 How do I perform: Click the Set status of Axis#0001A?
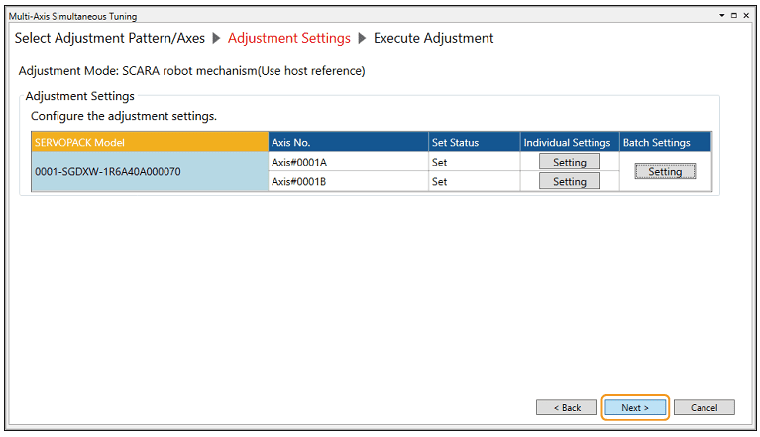[x=473, y=162]
